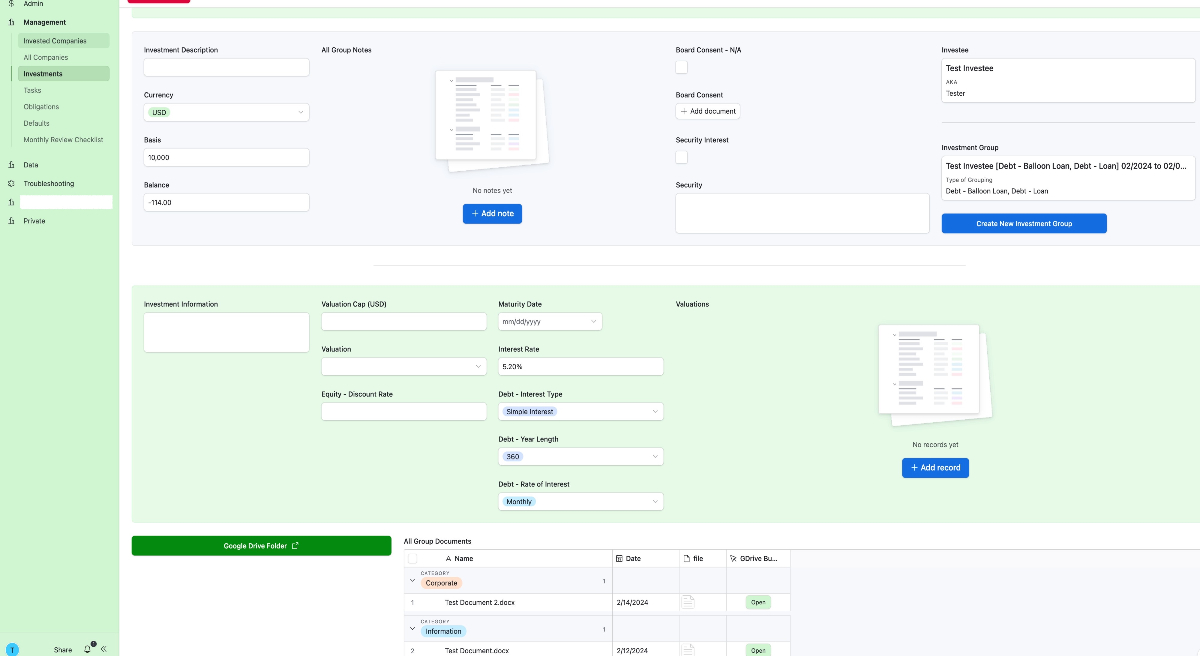Open Test Document 2.docx via its Open button

(757, 602)
